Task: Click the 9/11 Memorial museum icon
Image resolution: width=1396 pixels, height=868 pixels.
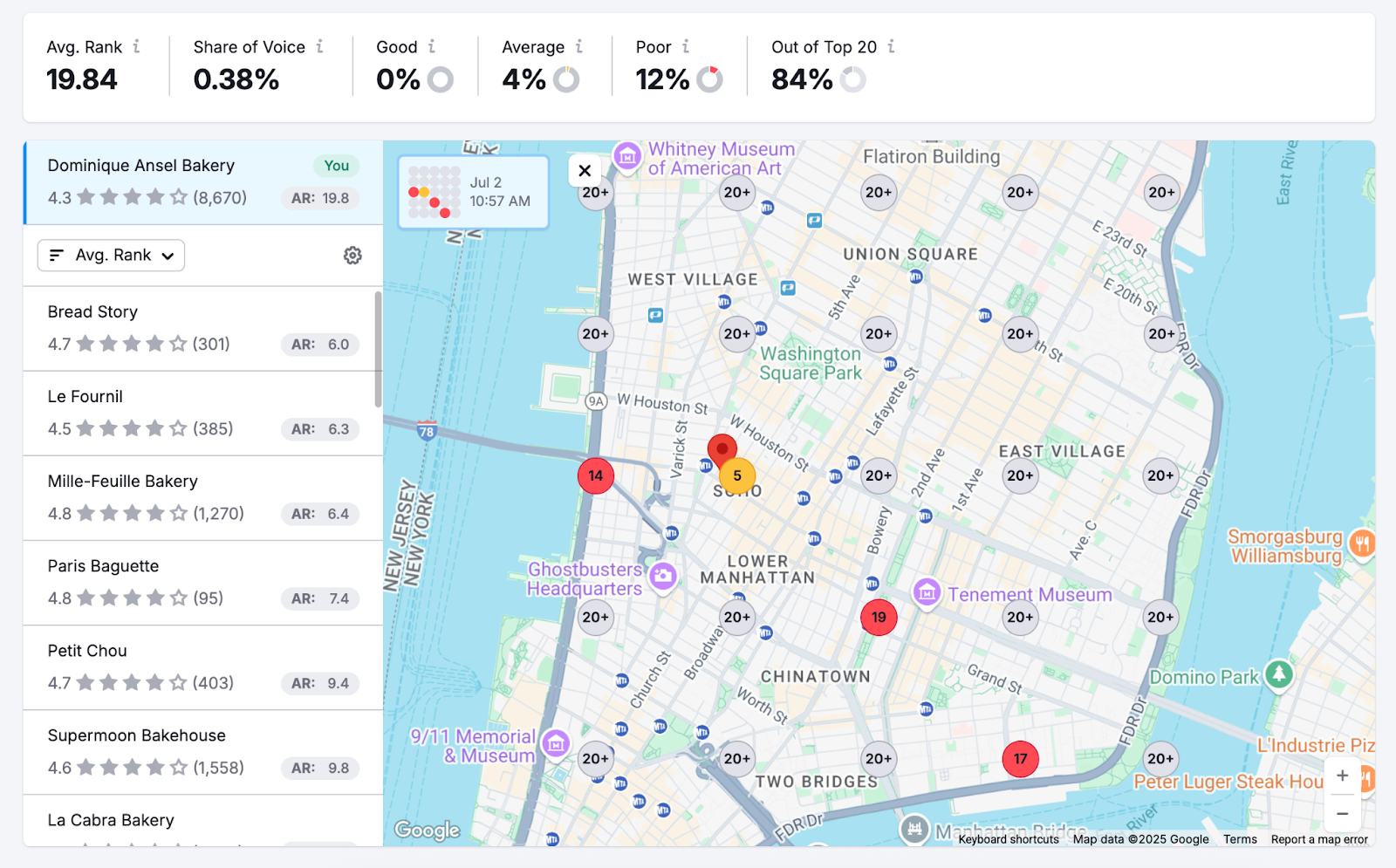Action: coord(556,744)
